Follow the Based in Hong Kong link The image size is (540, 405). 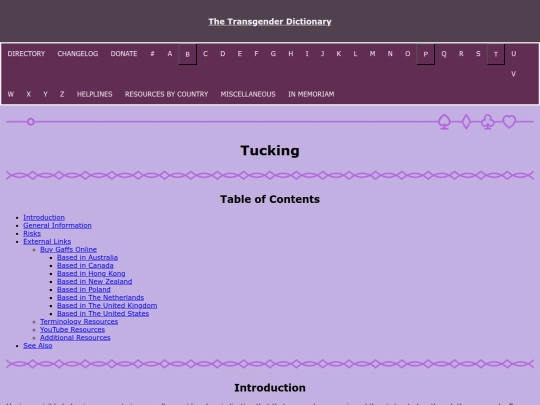point(91,273)
